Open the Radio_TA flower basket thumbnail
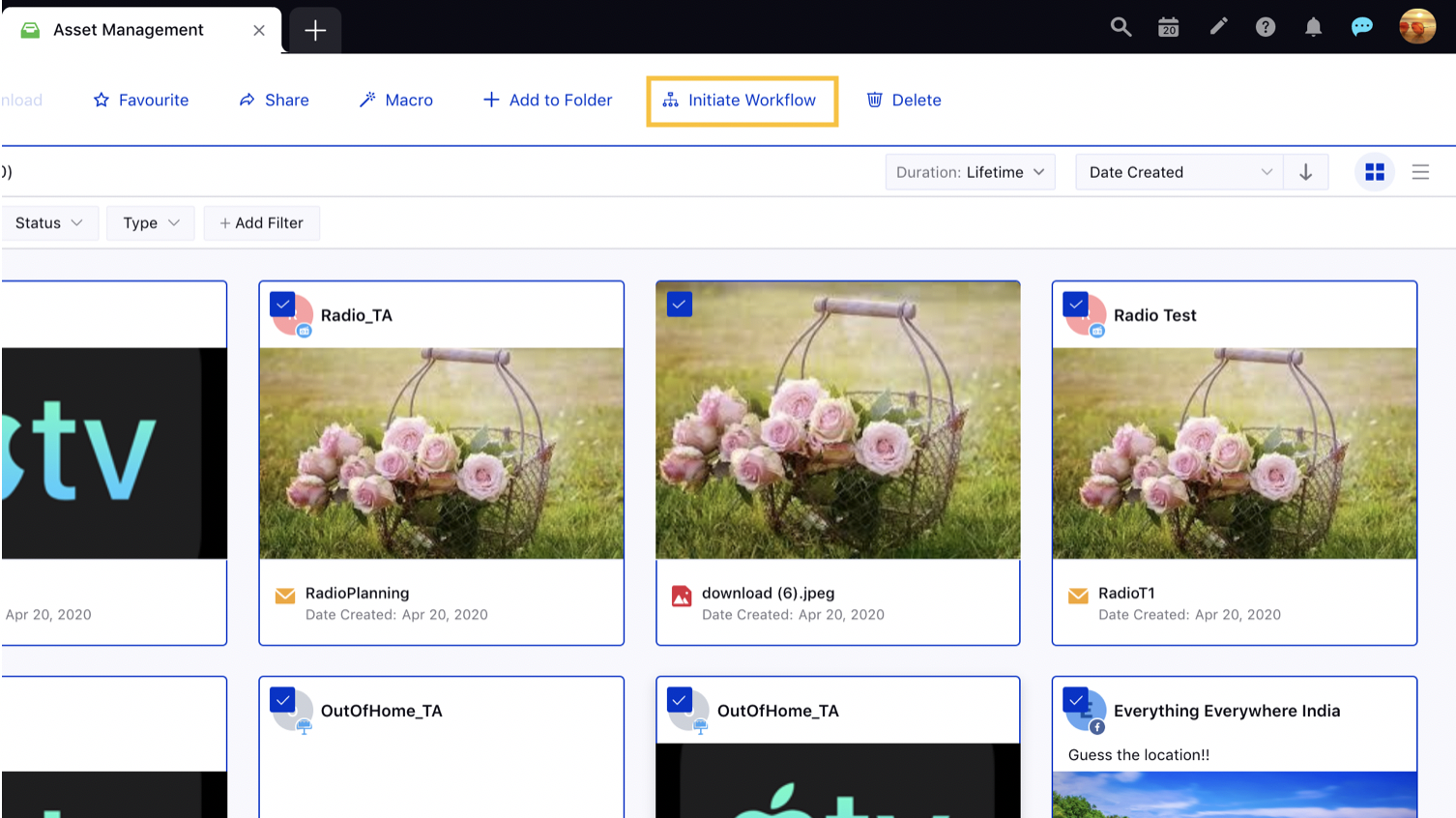Image resolution: width=1456 pixels, height=818 pixels. pos(442,453)
